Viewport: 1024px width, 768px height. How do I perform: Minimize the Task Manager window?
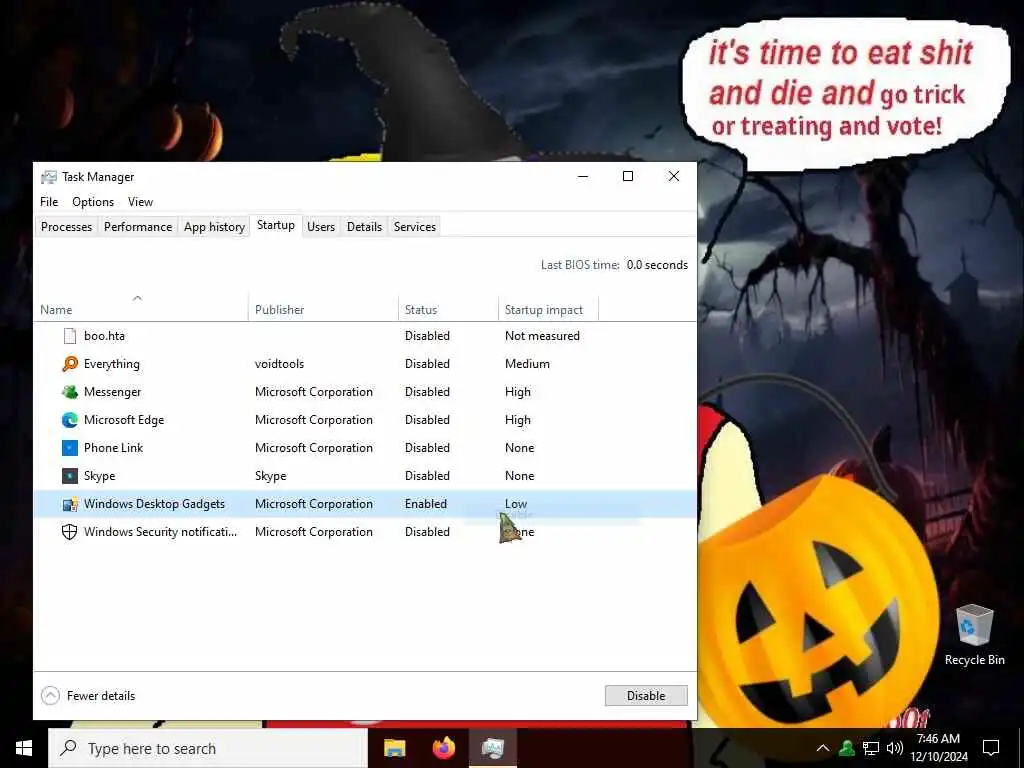[x=583, y=176]
